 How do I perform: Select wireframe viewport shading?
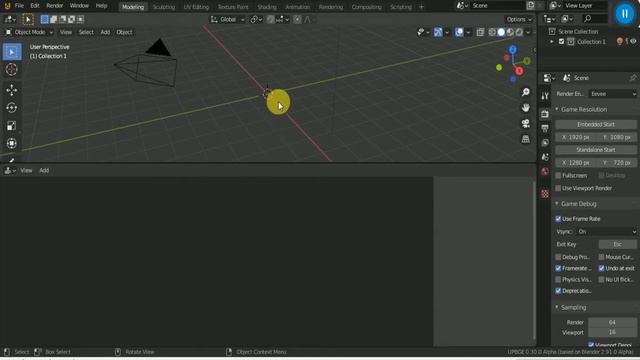tap(492, 32)
